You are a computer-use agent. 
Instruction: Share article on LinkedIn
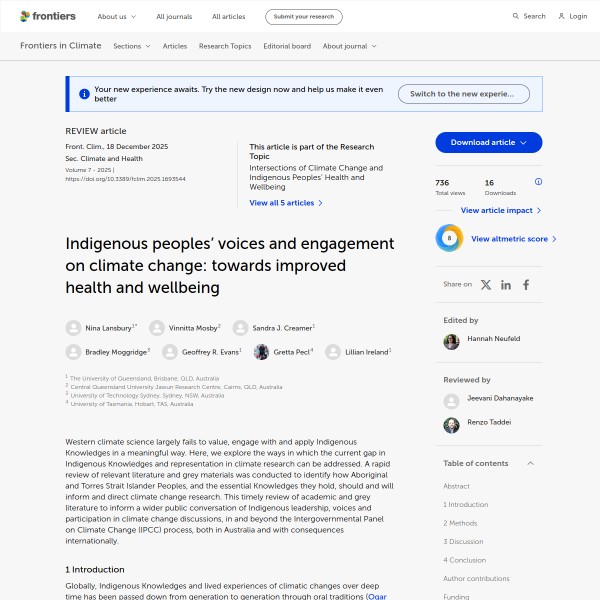pos(506,285)
